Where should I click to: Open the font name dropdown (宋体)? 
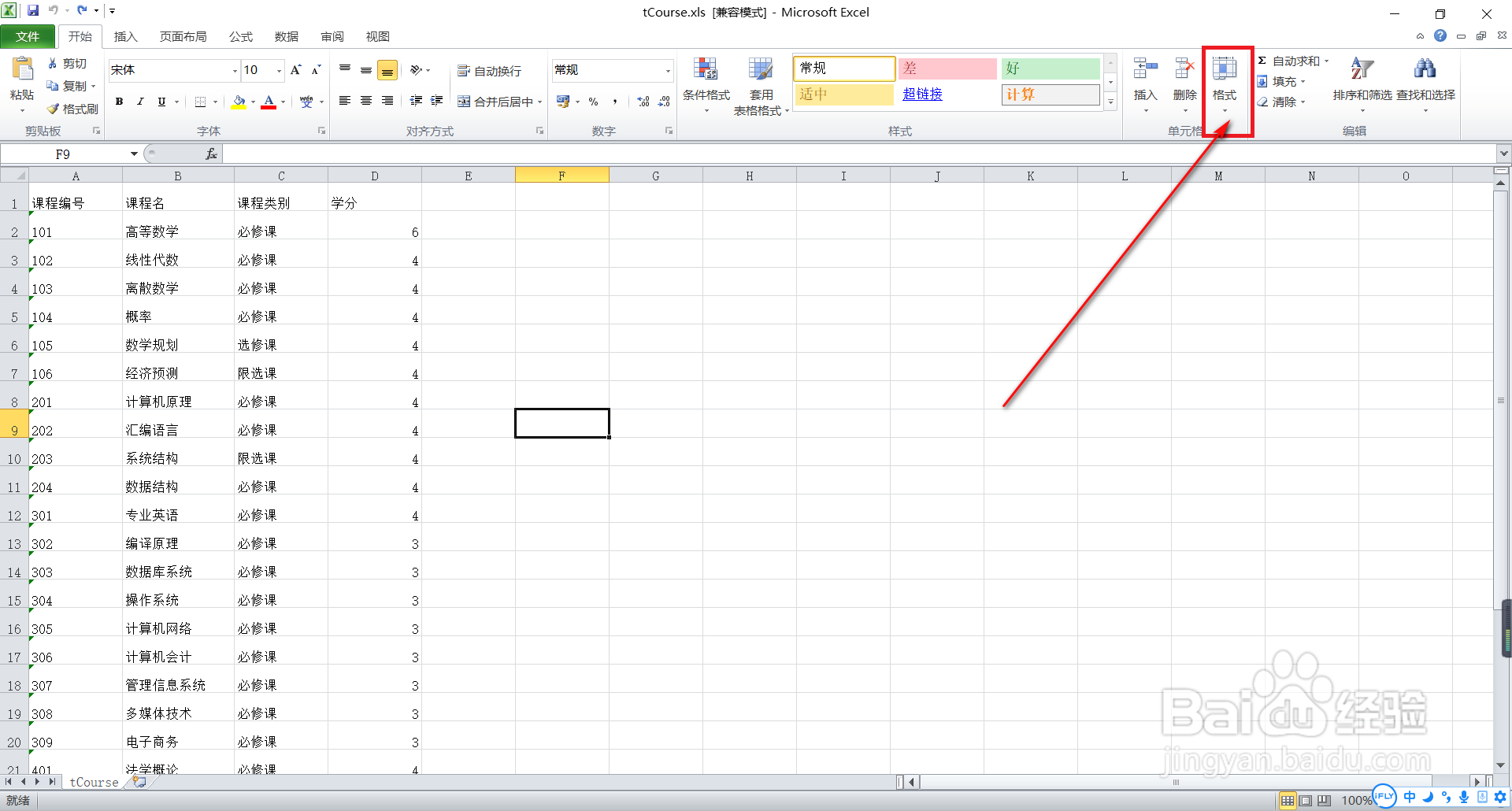pos(235,70)
